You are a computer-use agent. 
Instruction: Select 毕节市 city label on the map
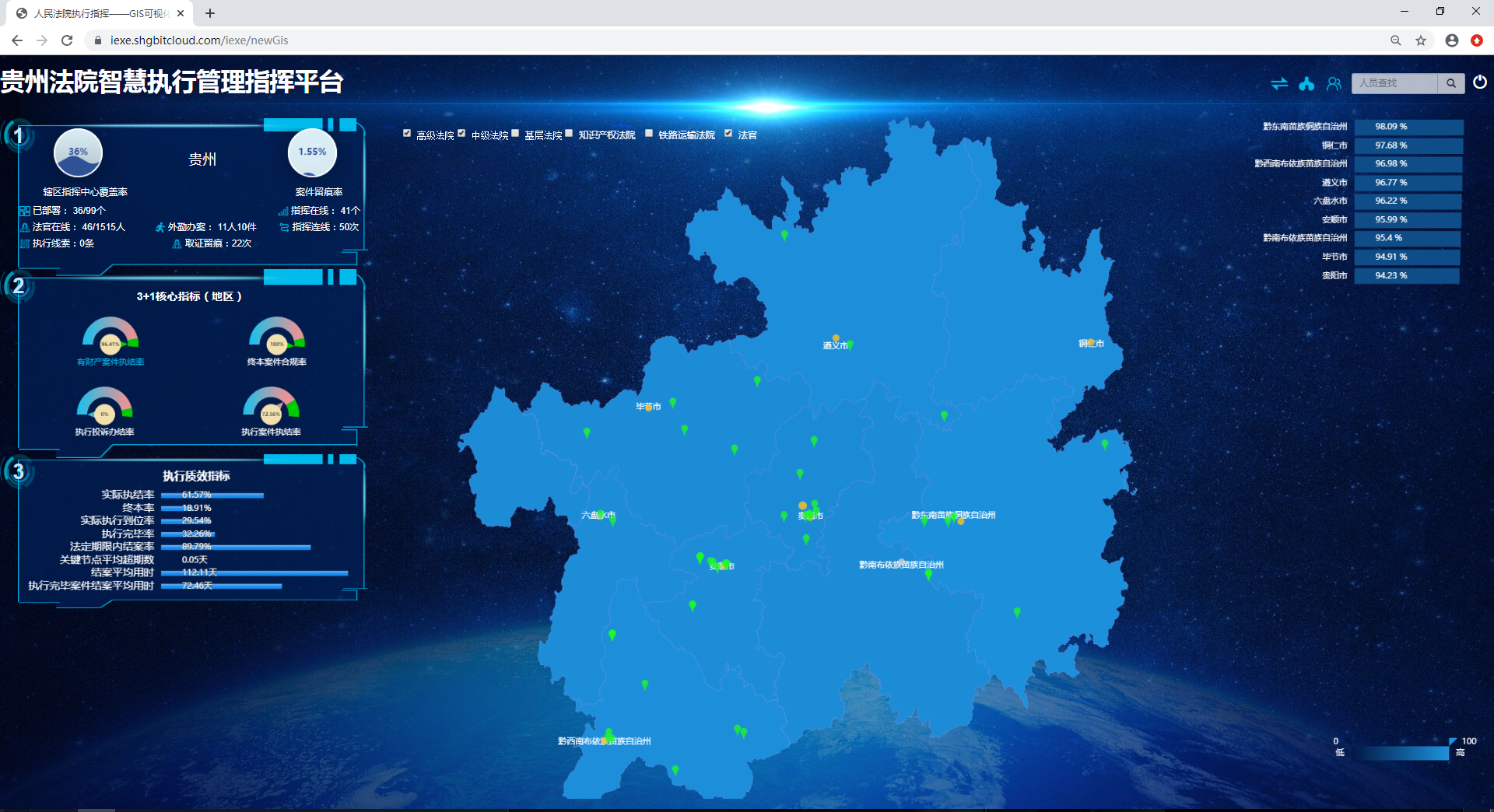(x=647, y=407)
